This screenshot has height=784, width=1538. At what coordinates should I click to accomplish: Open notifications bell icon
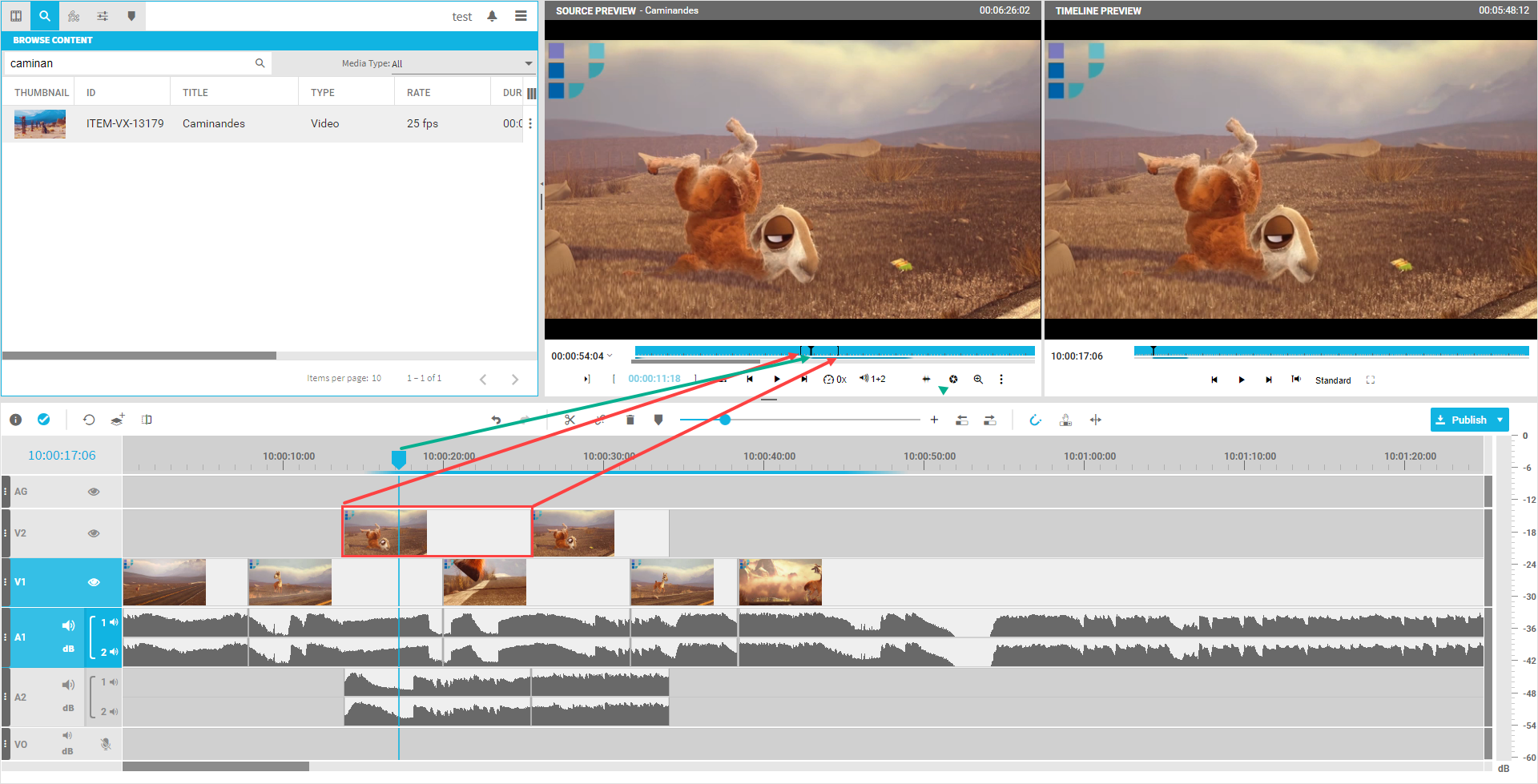pyautogui.click(x=492, y=16)
